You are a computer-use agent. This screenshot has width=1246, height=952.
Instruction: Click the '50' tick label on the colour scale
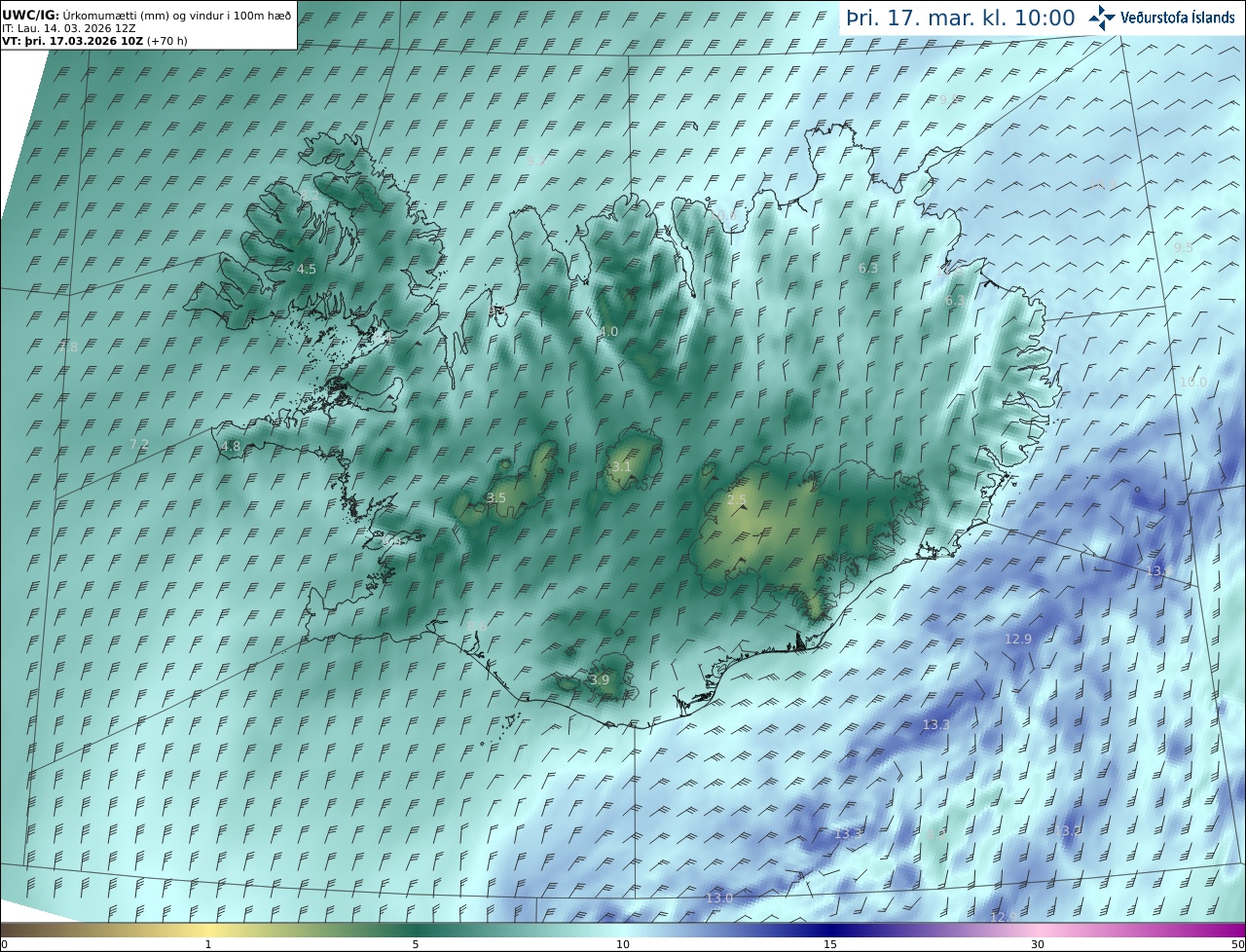(x=1237, y=944)
